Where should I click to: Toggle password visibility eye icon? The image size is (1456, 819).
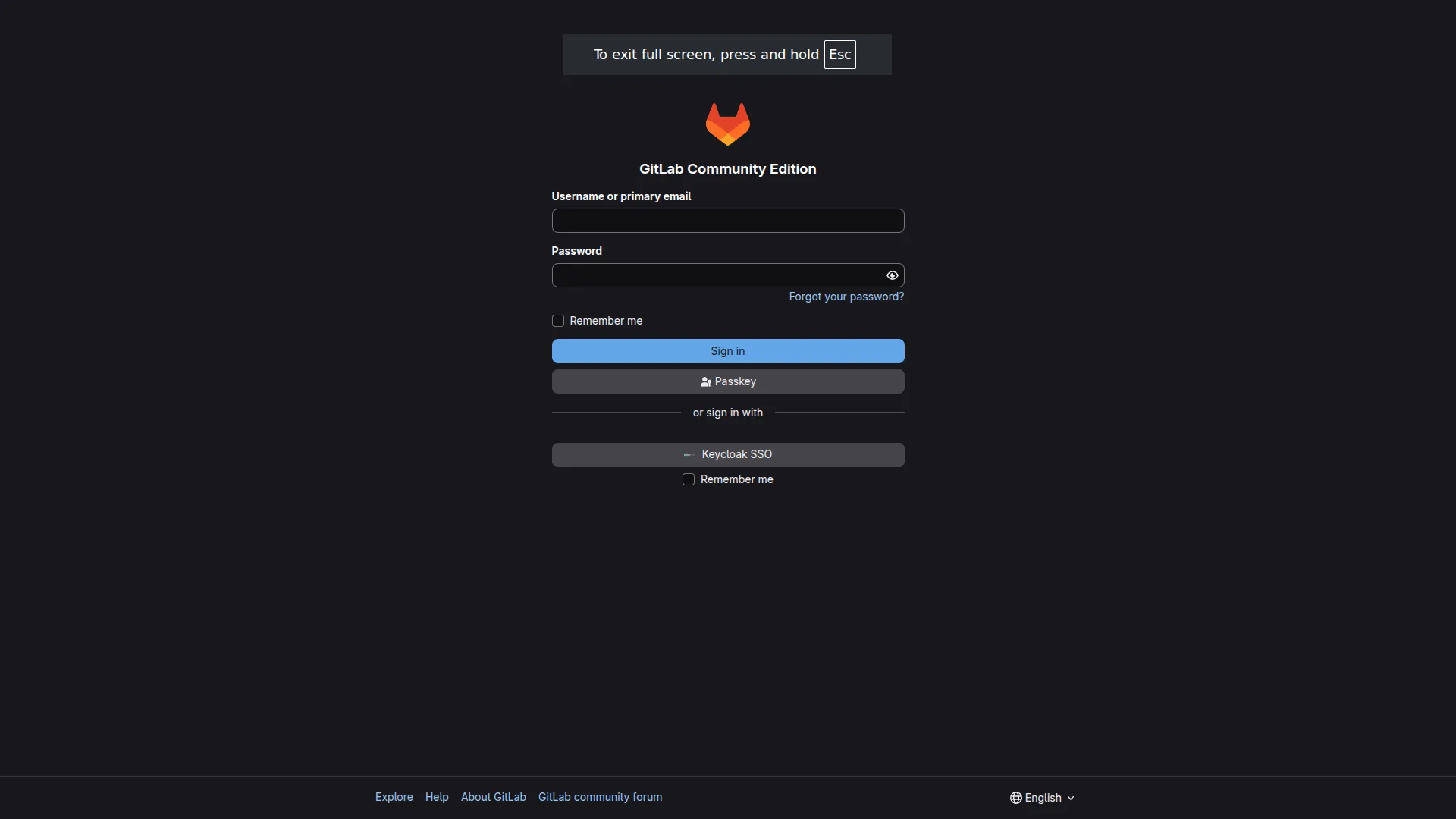[892, 275]
